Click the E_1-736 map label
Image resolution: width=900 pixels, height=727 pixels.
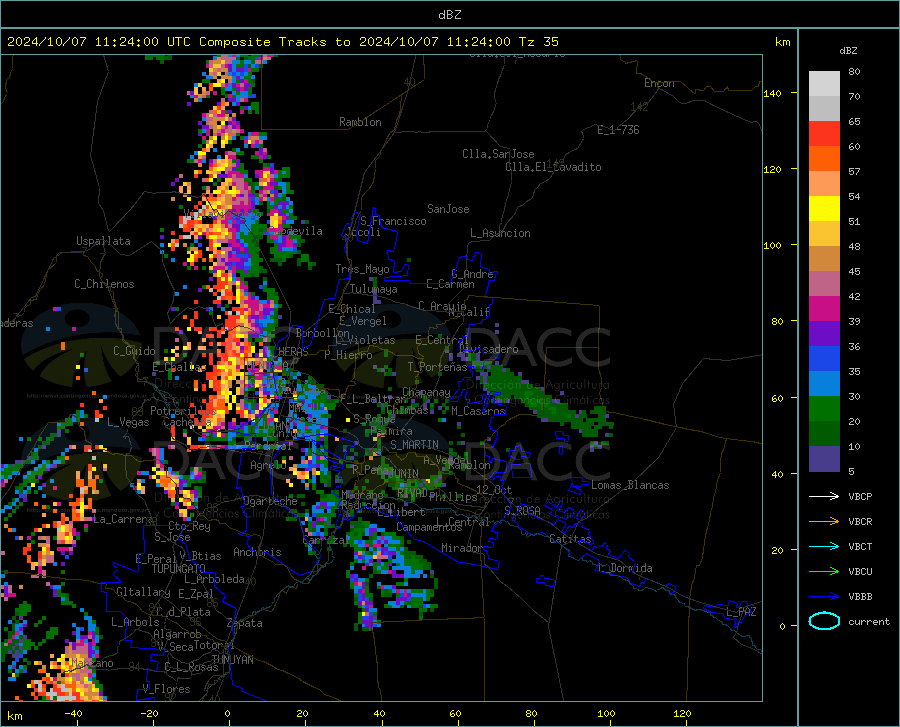point(618,130)
